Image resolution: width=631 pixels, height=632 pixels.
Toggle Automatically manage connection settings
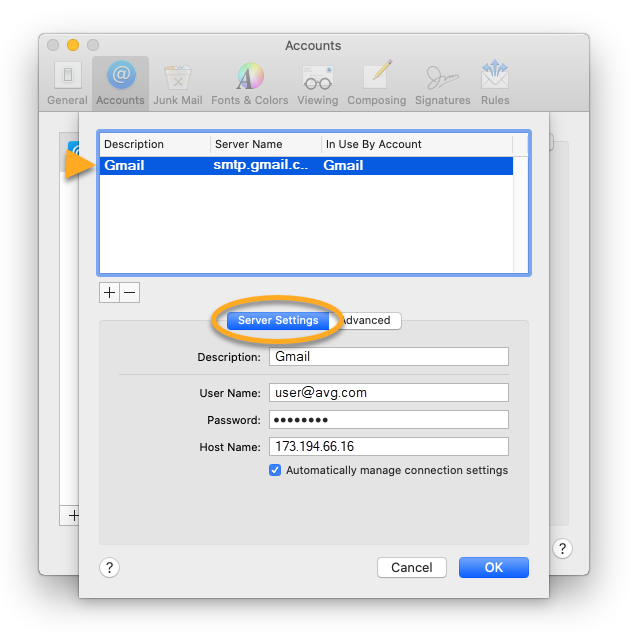pos(275,470)
